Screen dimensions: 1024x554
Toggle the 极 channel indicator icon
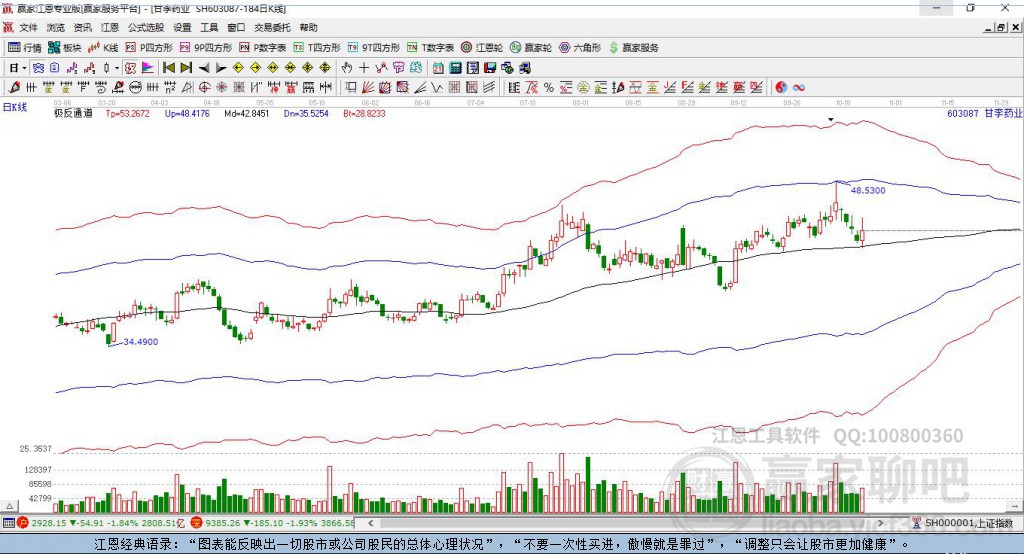(x=130, y=68)
